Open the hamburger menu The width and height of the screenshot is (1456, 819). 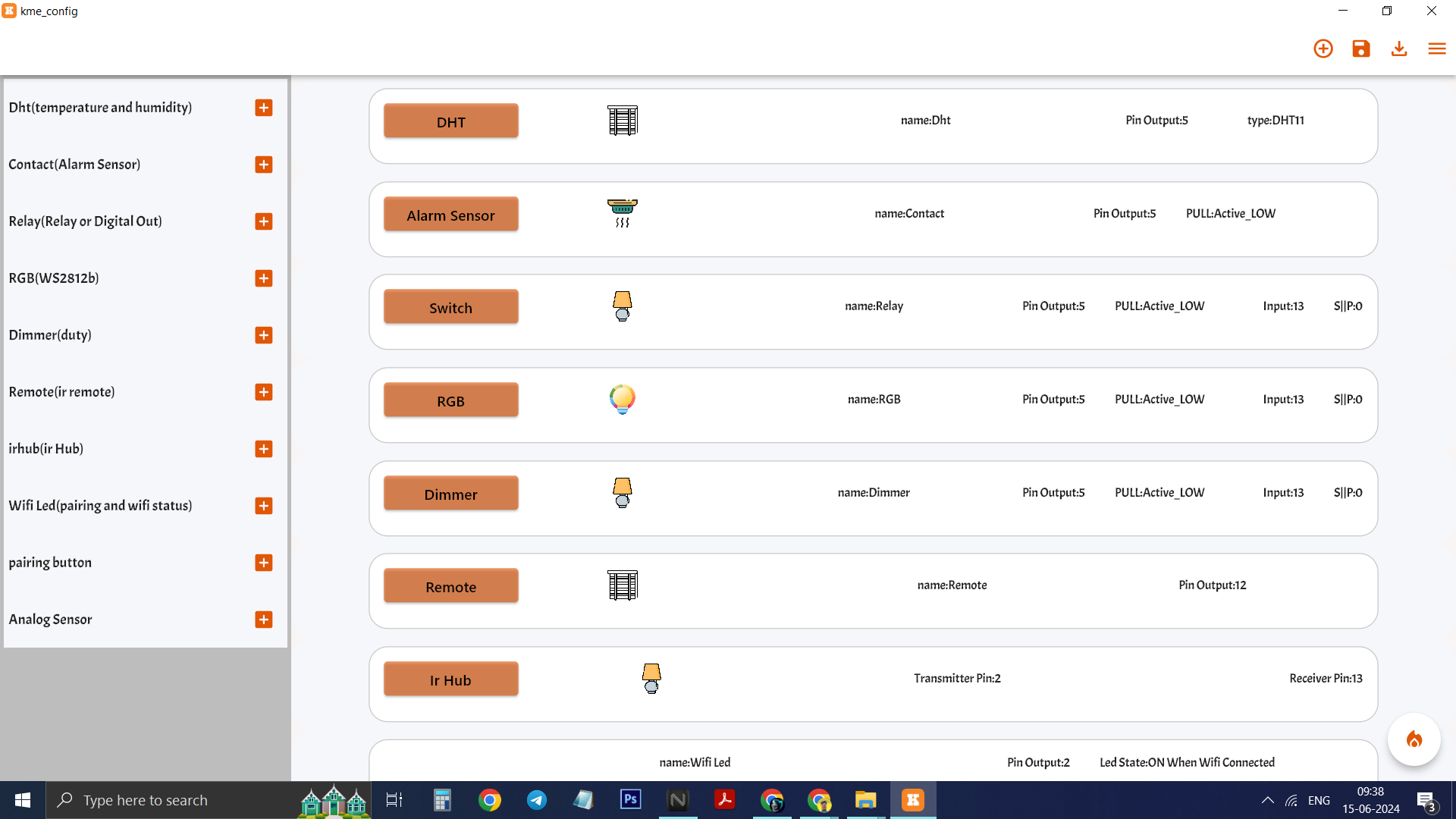(1437, 48)
